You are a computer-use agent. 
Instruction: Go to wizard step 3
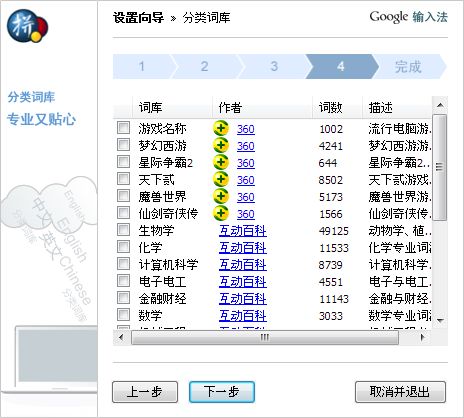pos(274,66)
